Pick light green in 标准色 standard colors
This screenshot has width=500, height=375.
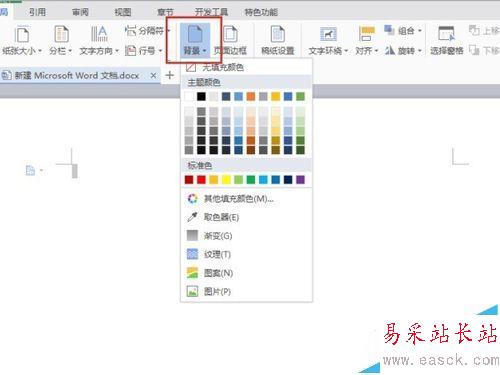click(x=238, y=180)
